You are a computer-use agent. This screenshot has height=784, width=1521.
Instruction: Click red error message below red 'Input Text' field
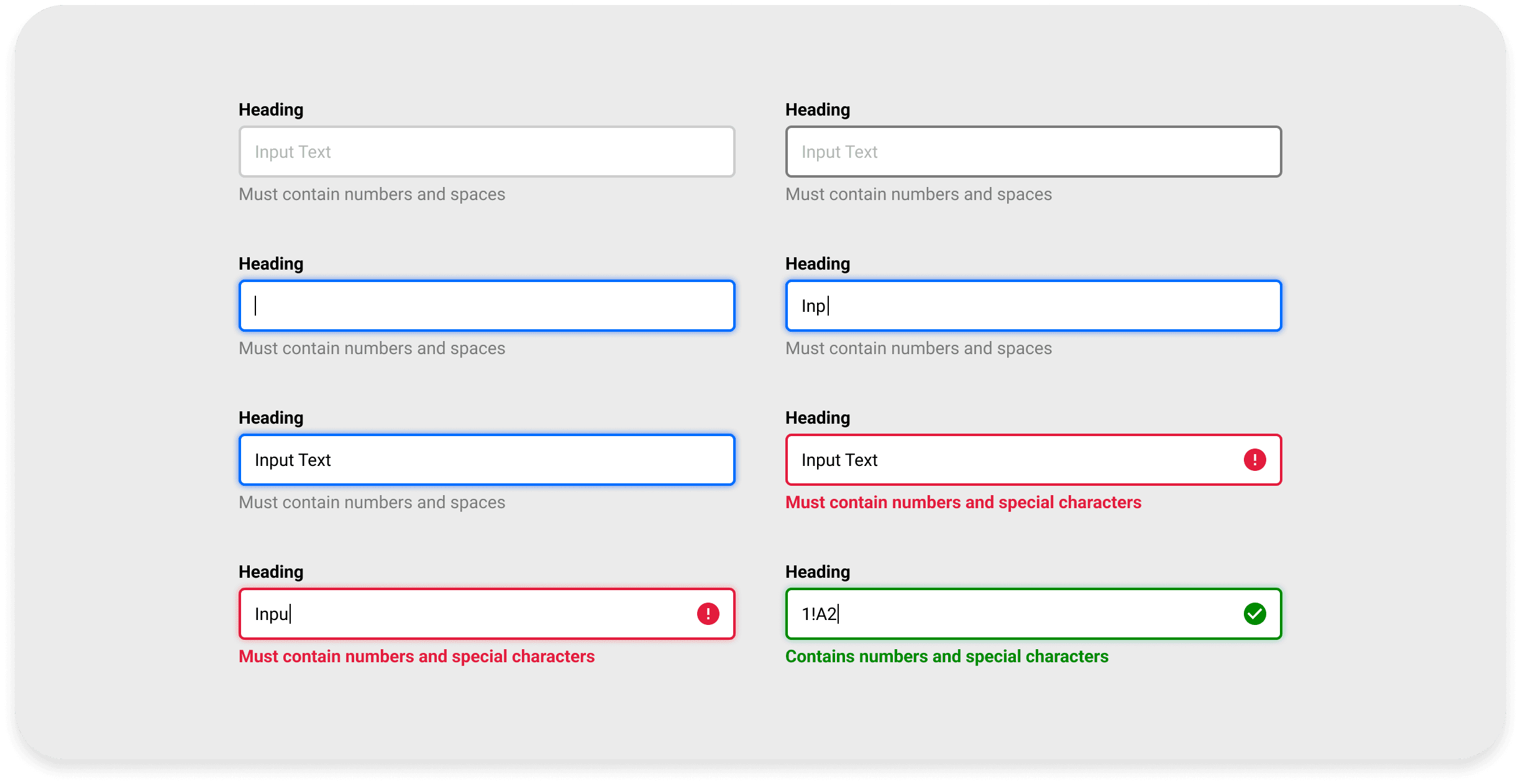963,503
